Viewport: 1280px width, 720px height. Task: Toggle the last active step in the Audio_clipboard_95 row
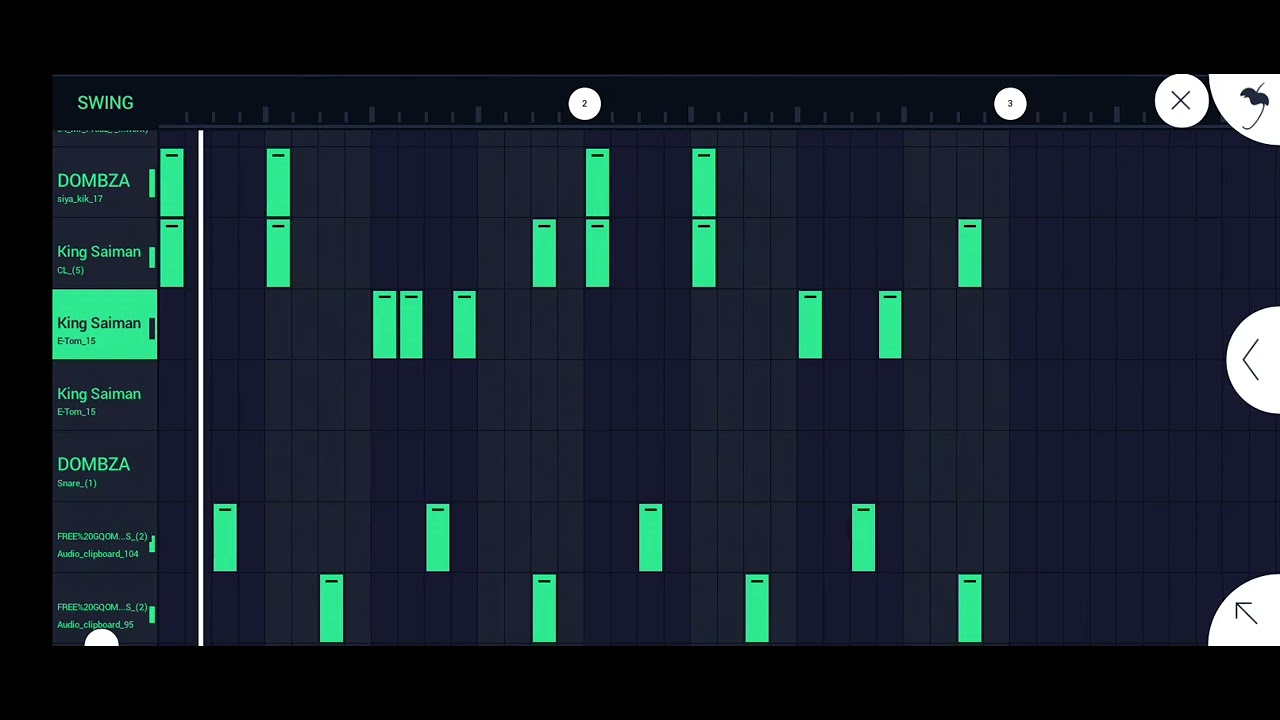970,609
